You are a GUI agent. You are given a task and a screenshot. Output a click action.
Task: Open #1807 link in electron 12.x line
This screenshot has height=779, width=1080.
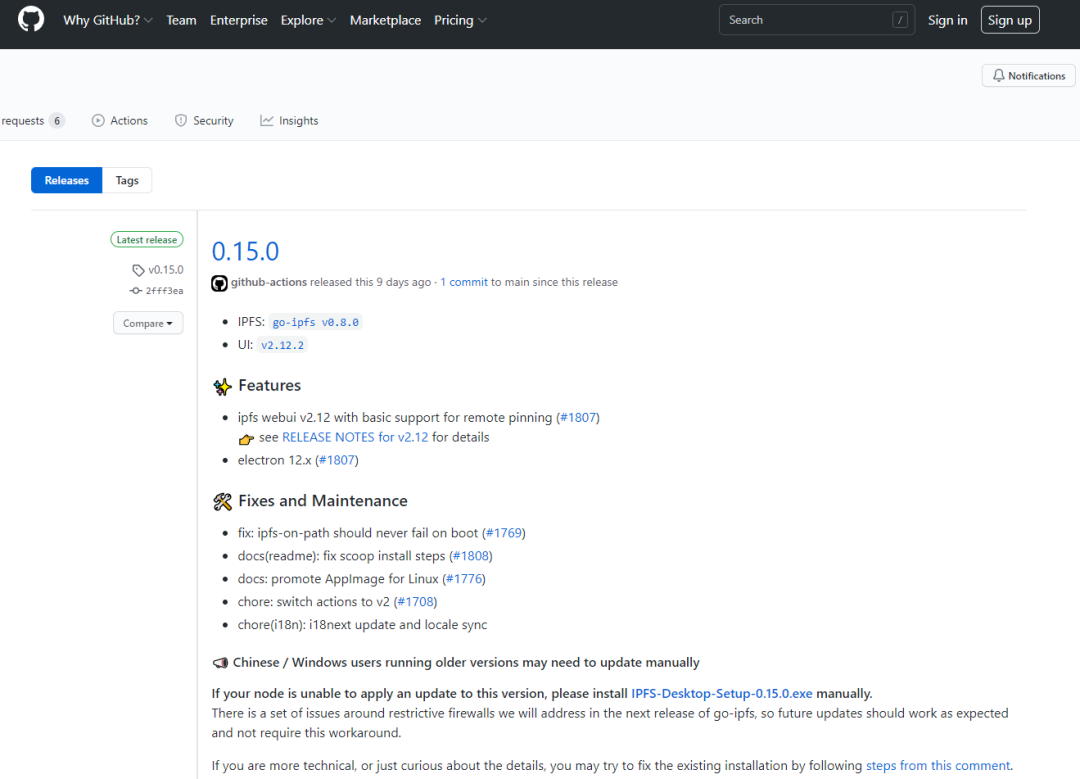pyautogui.click(x=337, y=460)
